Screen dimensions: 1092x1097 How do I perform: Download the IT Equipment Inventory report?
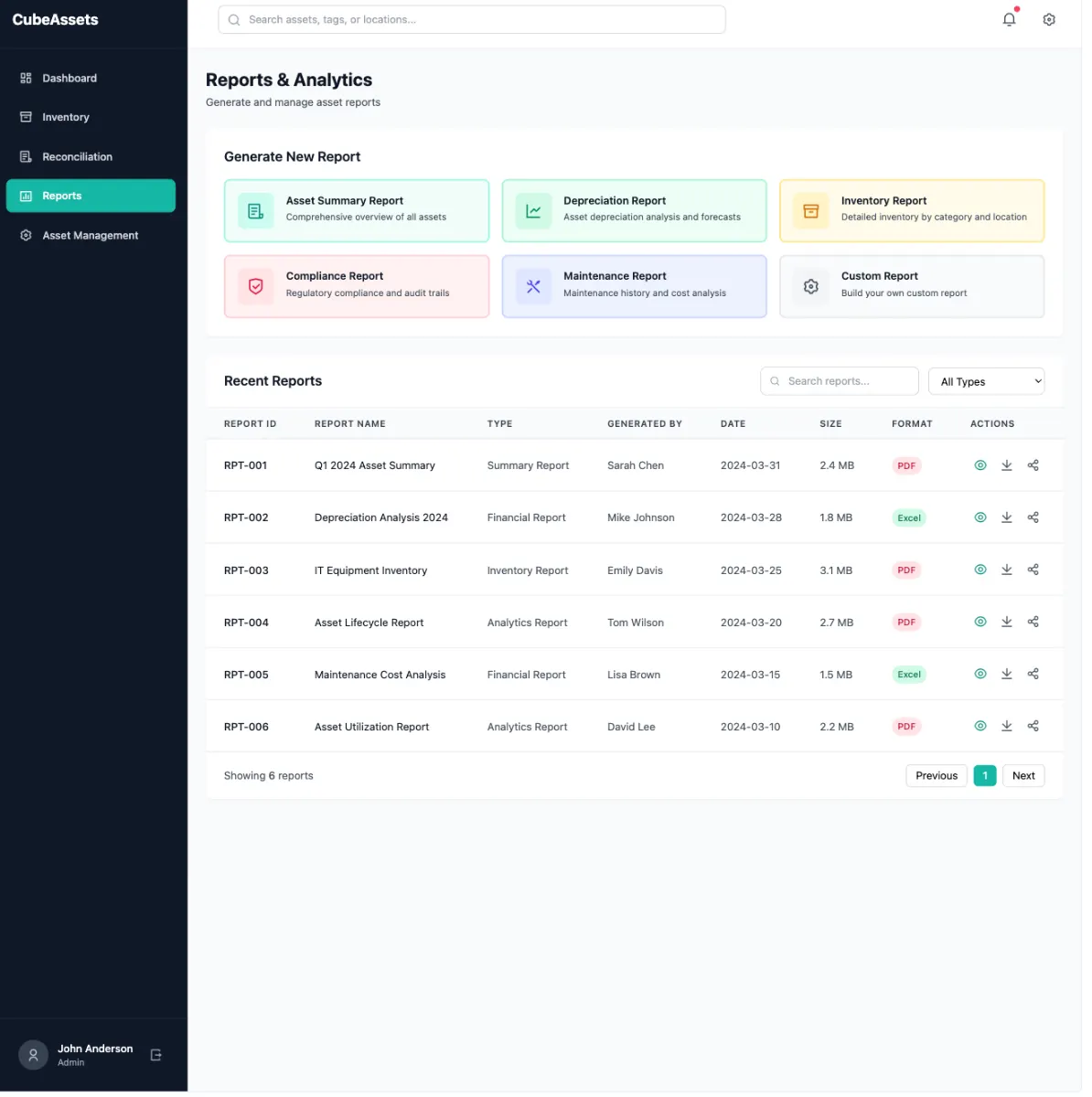[x=1006, y=570]
